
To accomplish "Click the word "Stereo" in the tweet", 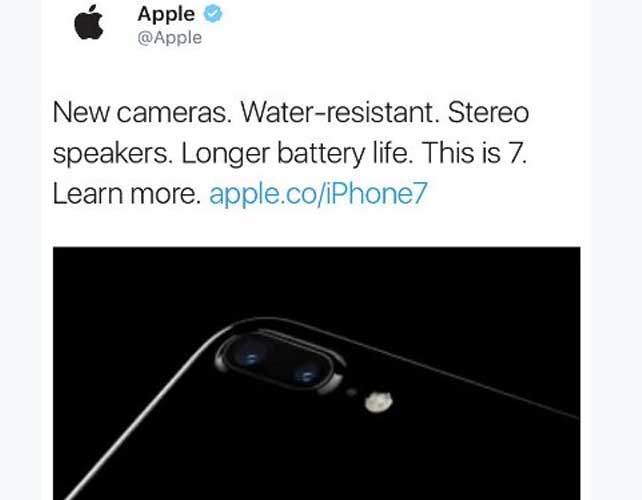I will (488, 112).
